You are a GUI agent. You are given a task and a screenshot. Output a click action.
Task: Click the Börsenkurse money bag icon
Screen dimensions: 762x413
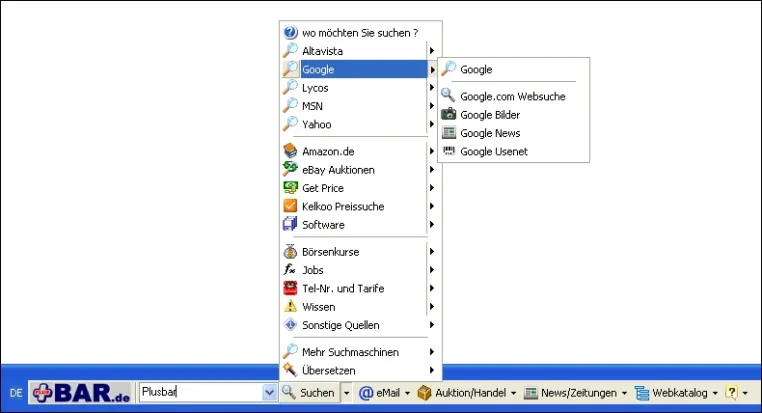[290, 251]
